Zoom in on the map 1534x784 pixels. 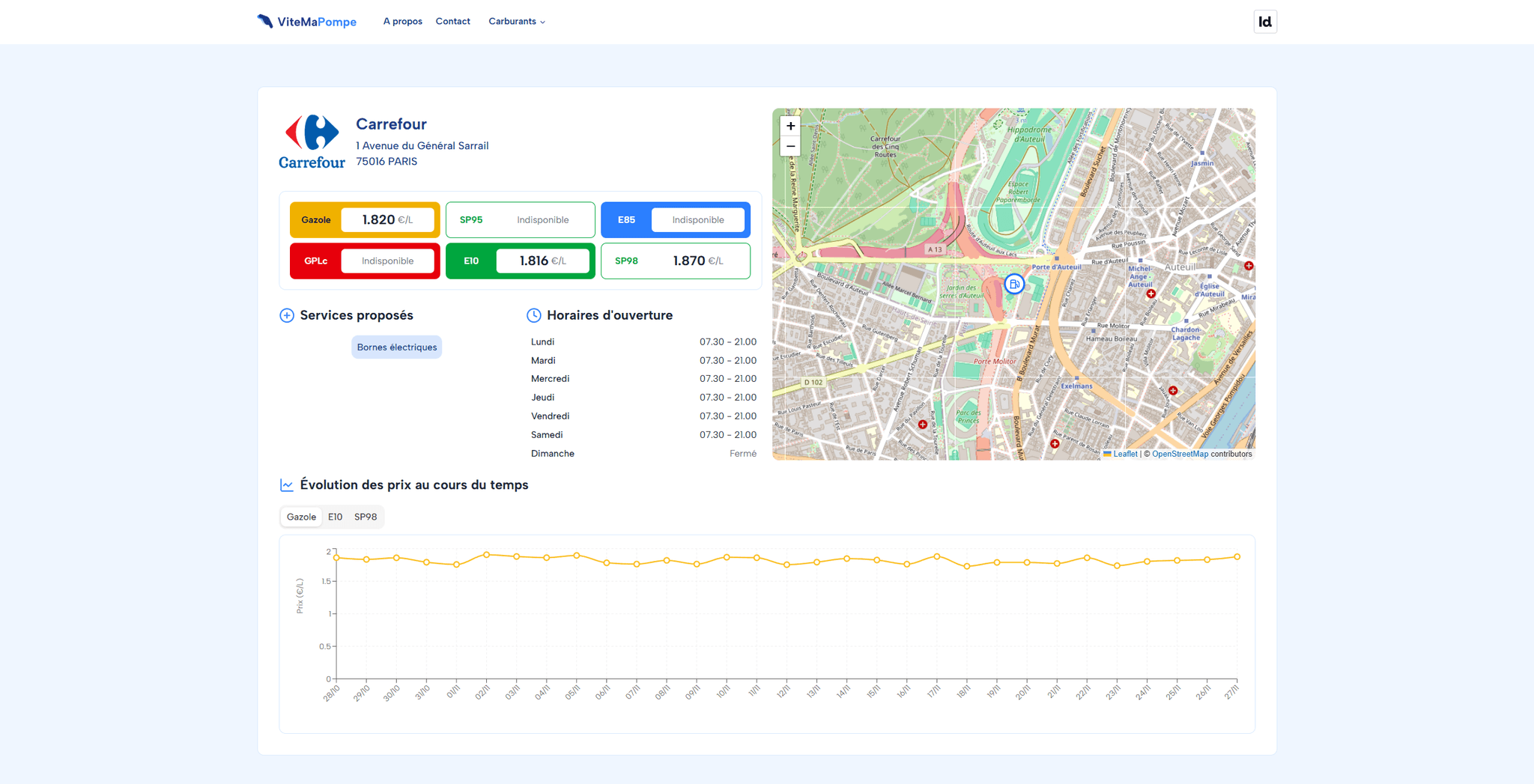point(790,126)
